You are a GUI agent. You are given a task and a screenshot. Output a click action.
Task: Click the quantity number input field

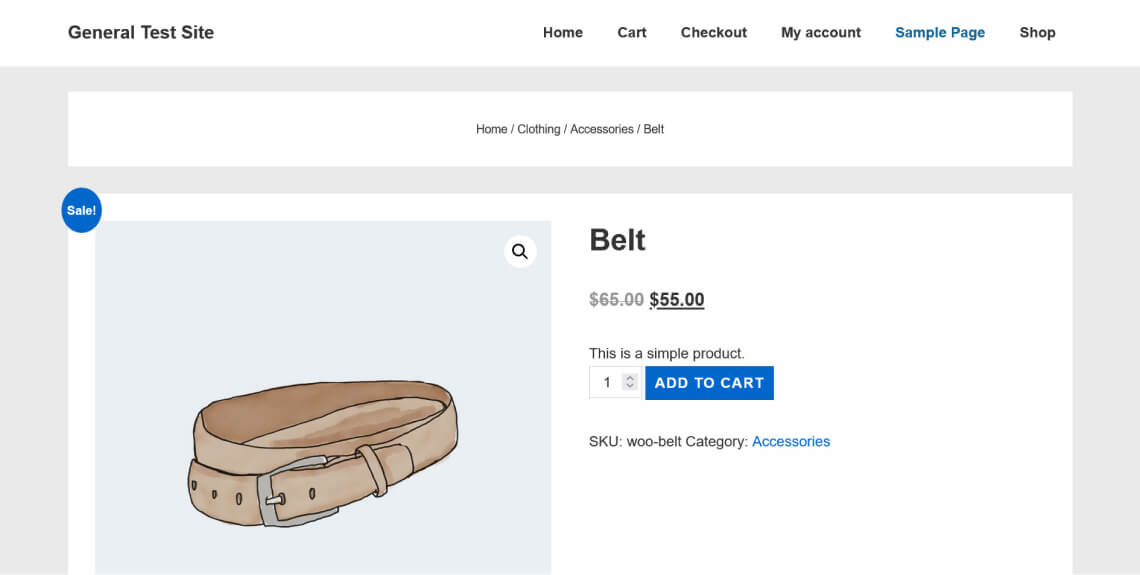[606, 383]
